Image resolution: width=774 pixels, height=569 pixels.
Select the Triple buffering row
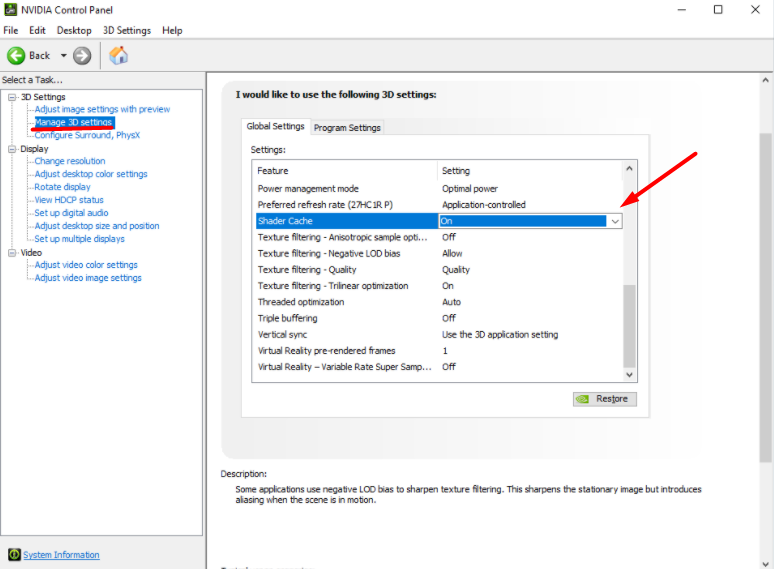click(x=439, y=318)
